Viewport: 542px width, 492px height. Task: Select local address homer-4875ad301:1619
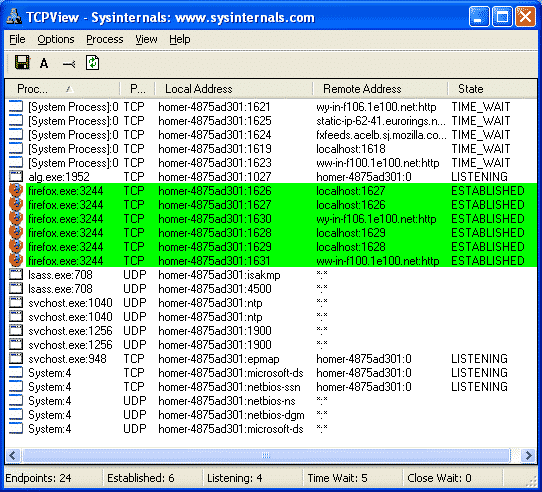tap(215, 149)
